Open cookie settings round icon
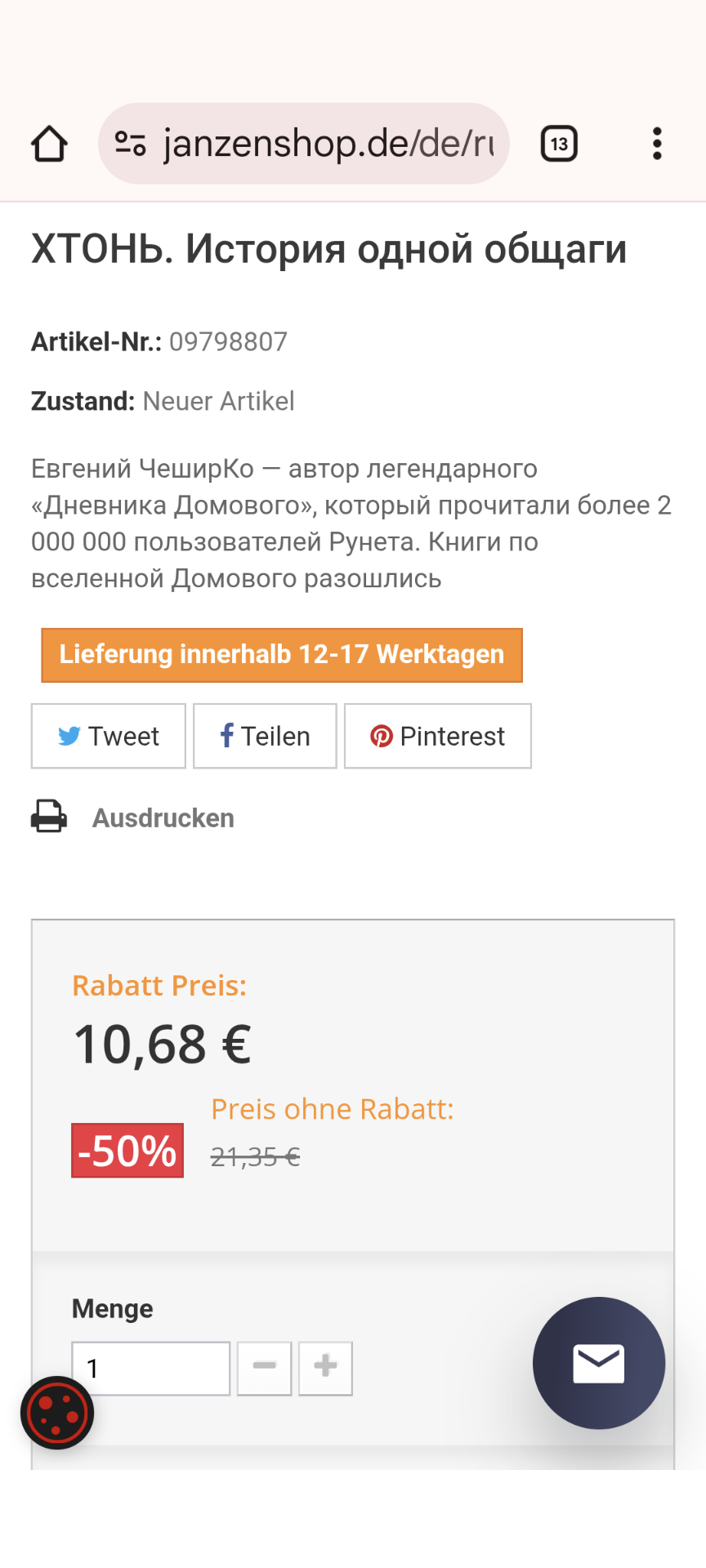Screen dimensions: 706x1568 point(57,1413)
